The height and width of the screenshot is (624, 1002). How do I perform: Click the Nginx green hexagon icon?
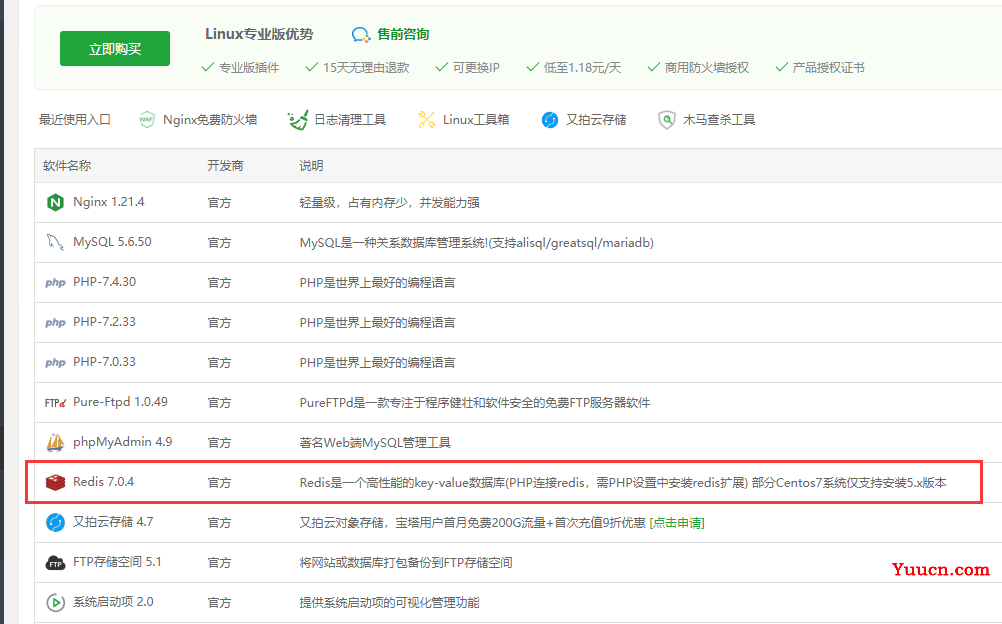tap(56, 203)
